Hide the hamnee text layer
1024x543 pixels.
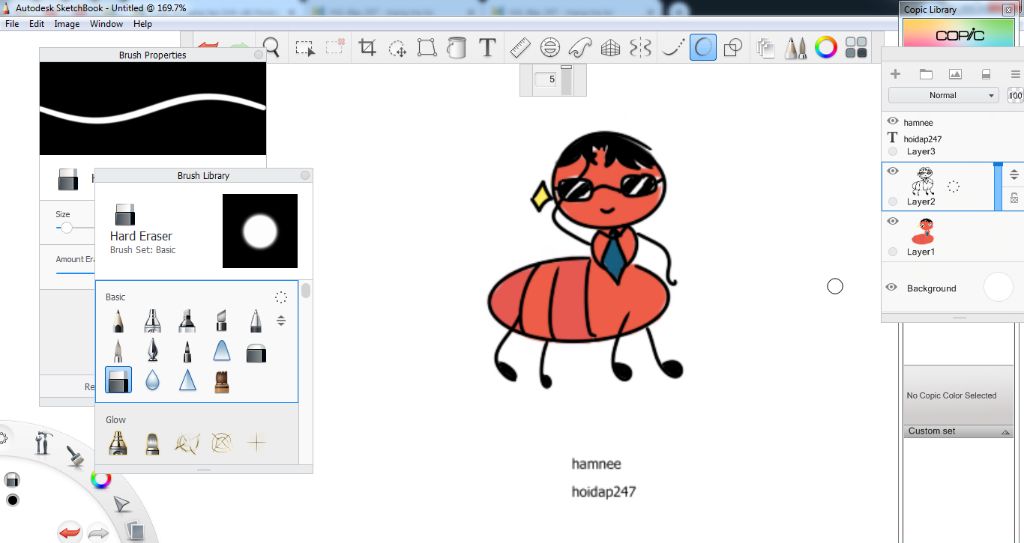(x=893, y=121)
